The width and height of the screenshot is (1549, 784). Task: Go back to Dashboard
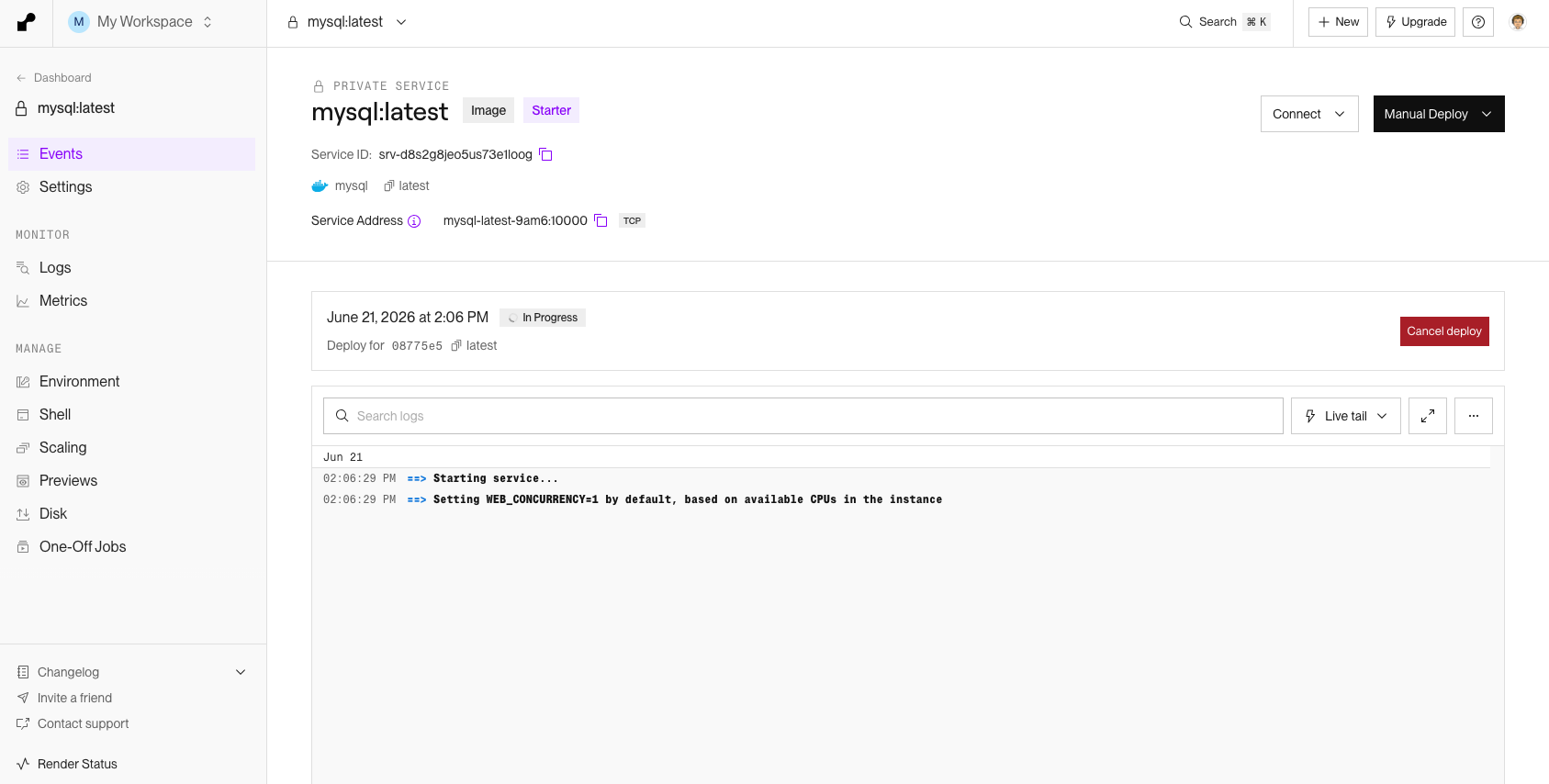54,78
